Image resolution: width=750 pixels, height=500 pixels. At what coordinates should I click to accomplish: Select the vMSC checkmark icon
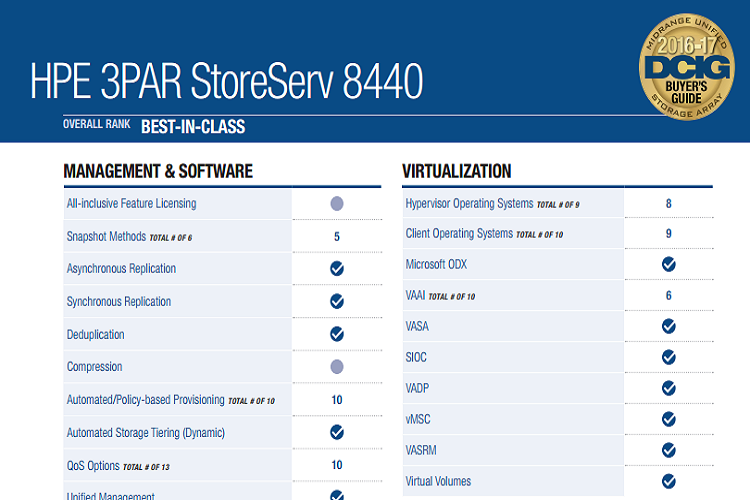coord(668,419)
